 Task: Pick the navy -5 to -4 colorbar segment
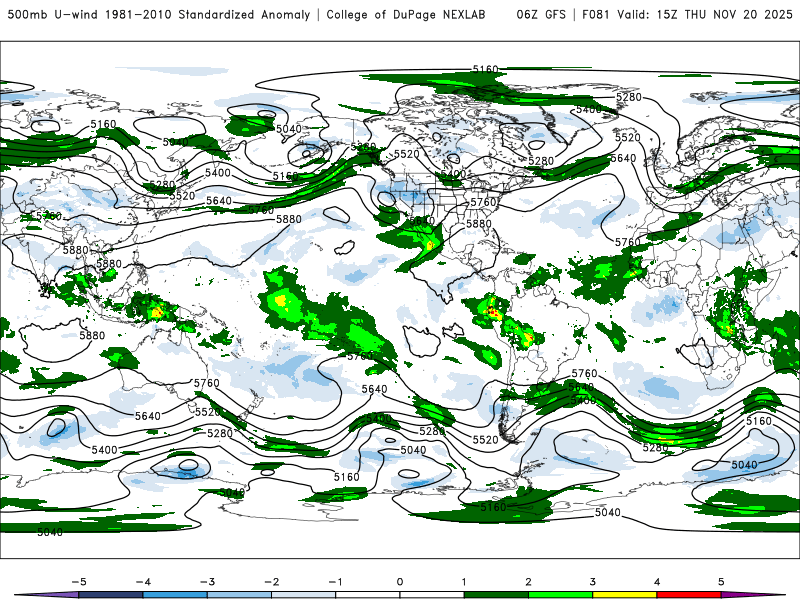pyautogui.click(x=111, y=595)
